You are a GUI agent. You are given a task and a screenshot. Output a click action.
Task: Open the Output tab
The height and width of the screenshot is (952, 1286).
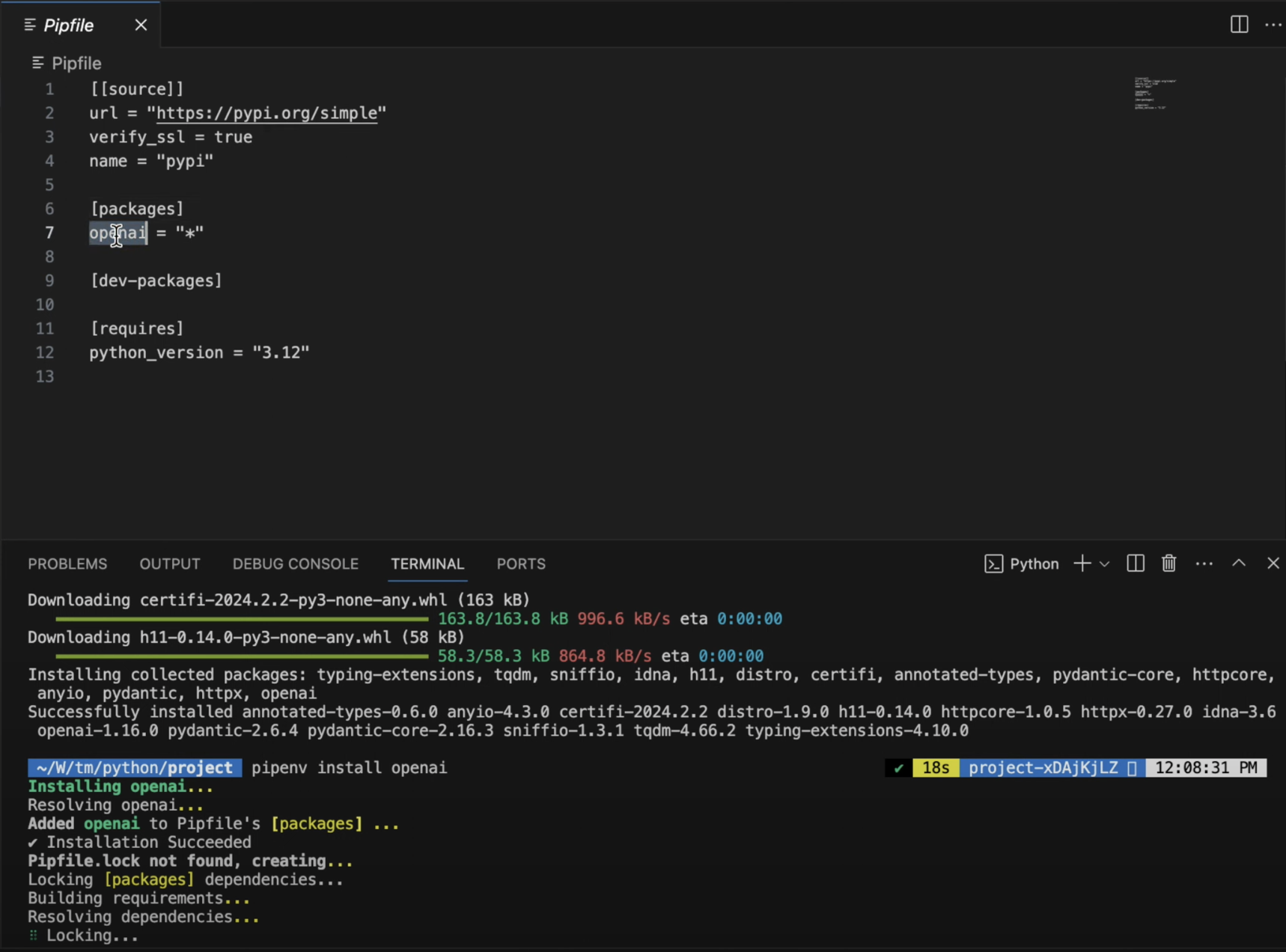click(x=170, y=564)
